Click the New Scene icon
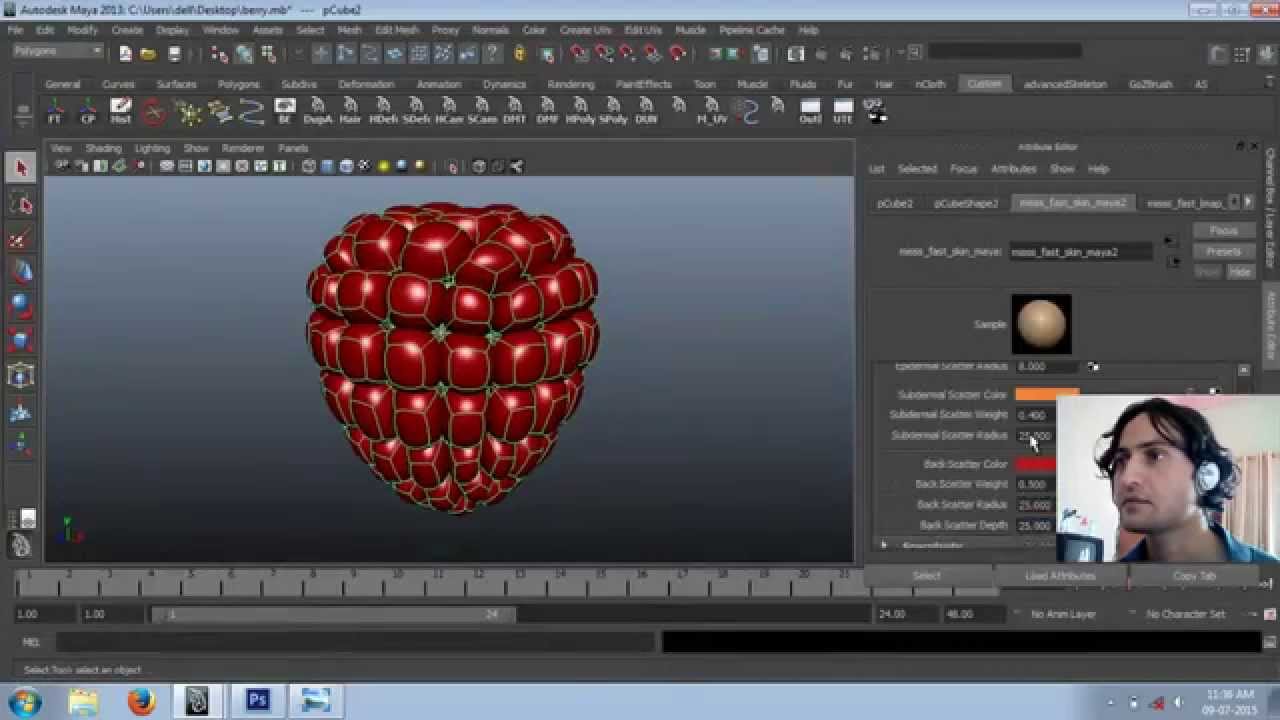Viewport: 1280px width, 720px height. pyautogui.click(x=125, y=53)
